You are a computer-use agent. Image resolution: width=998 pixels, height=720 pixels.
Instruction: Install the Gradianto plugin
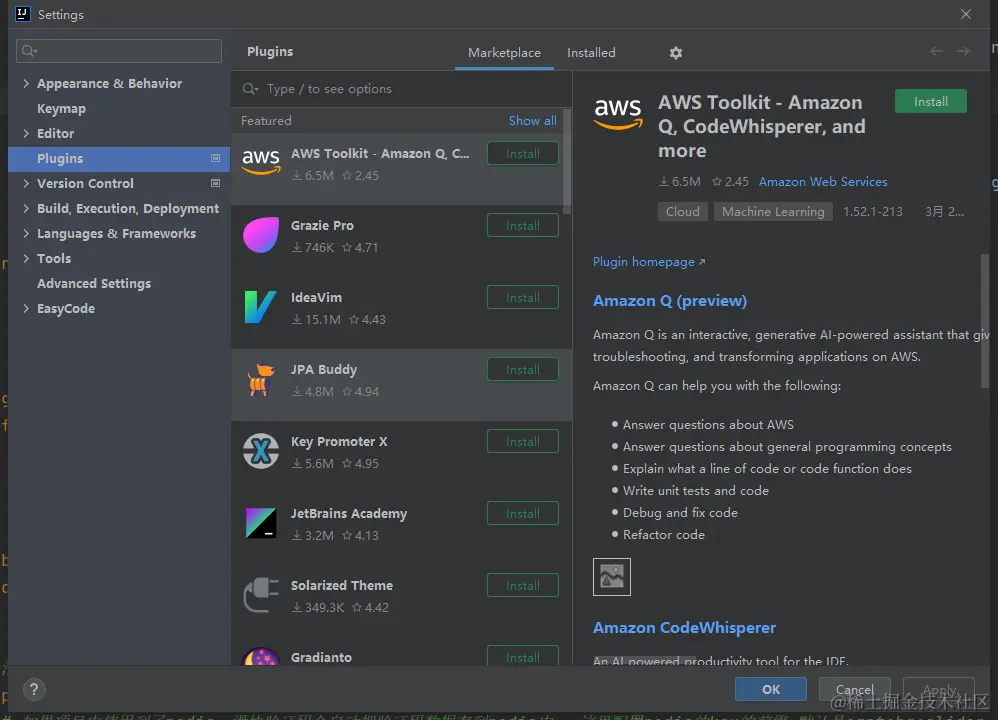[523, 656]
